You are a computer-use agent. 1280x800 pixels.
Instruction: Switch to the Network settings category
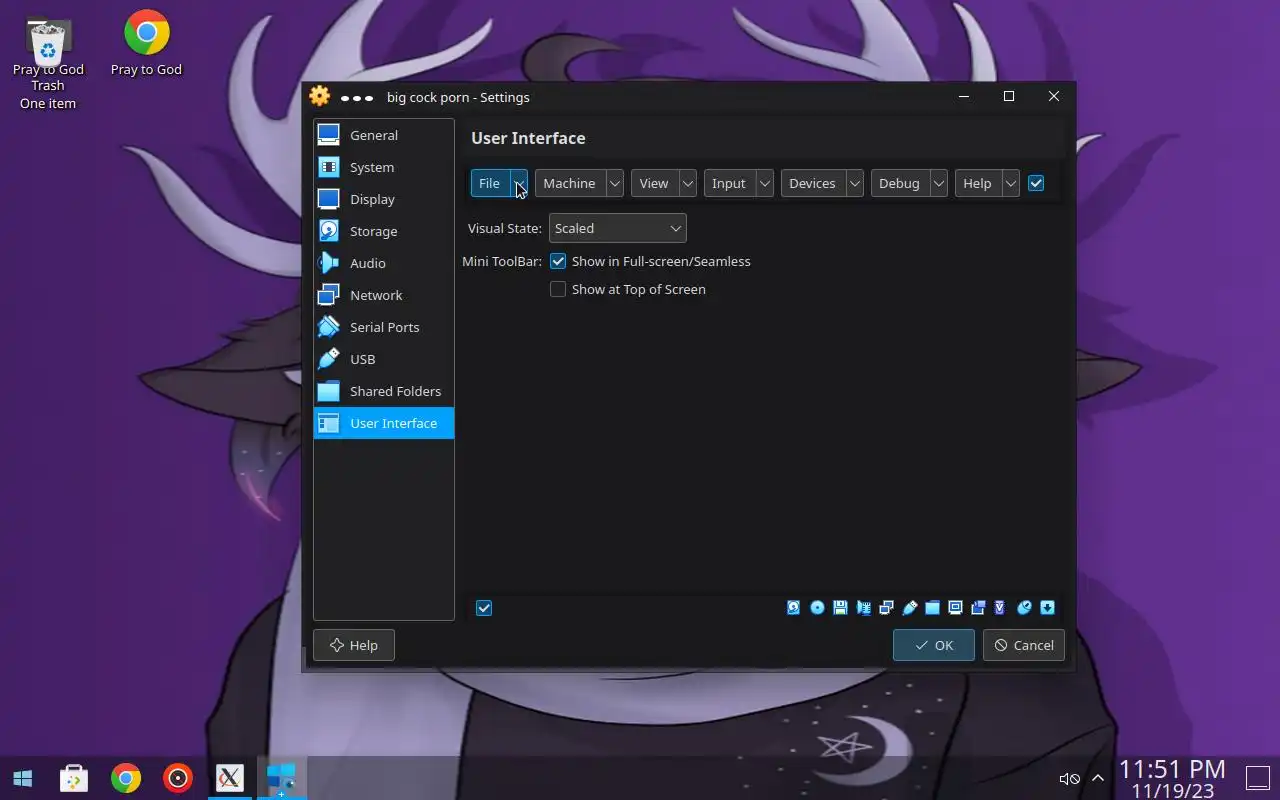click(x=384, y=295)
